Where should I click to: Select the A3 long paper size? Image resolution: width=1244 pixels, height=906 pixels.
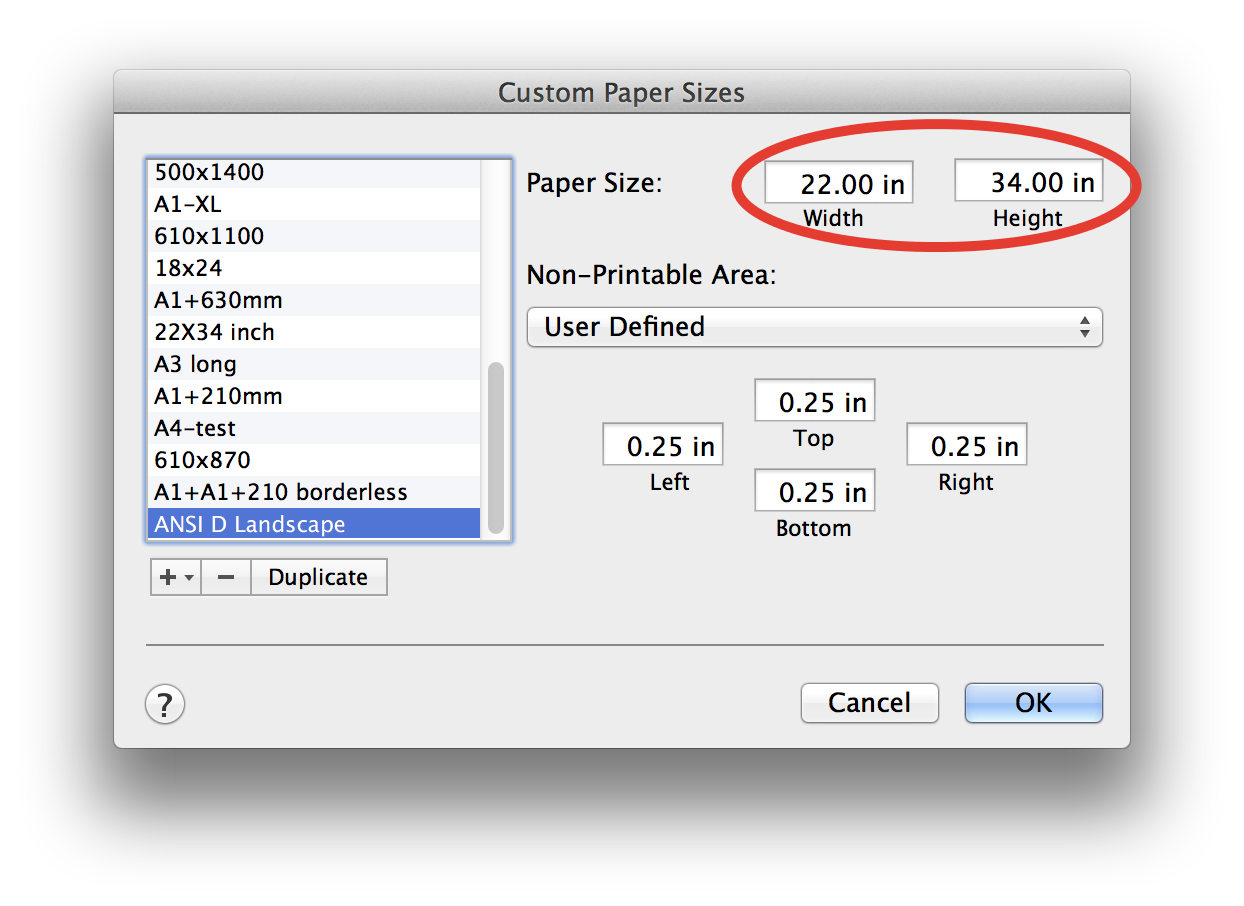pos(313,364)
